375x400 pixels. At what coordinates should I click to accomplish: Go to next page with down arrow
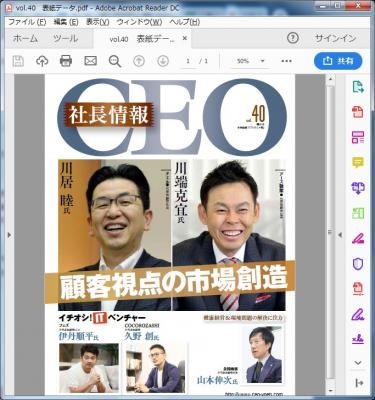point(163,61)
